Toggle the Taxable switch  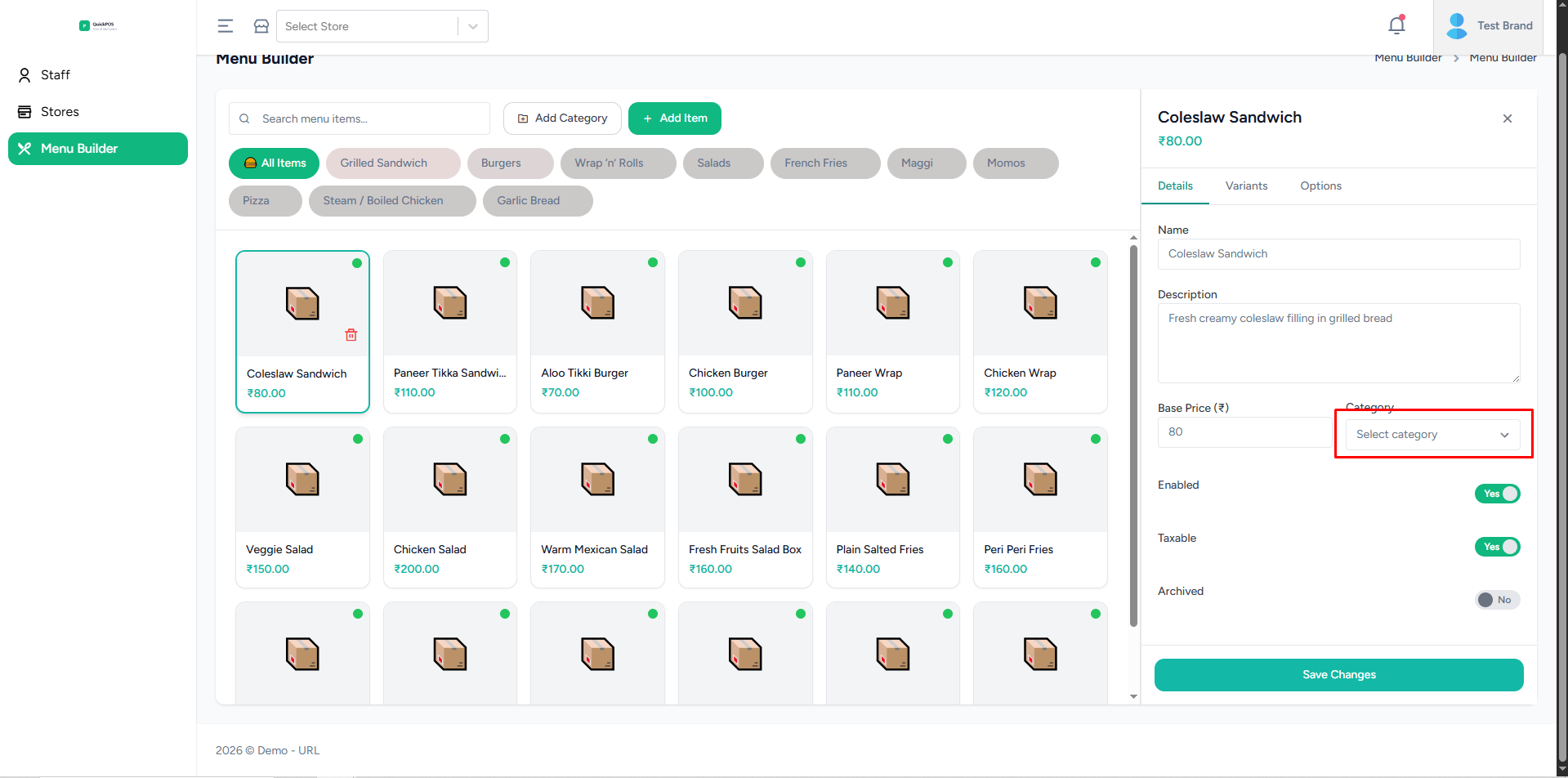[x=1497, y=547]
